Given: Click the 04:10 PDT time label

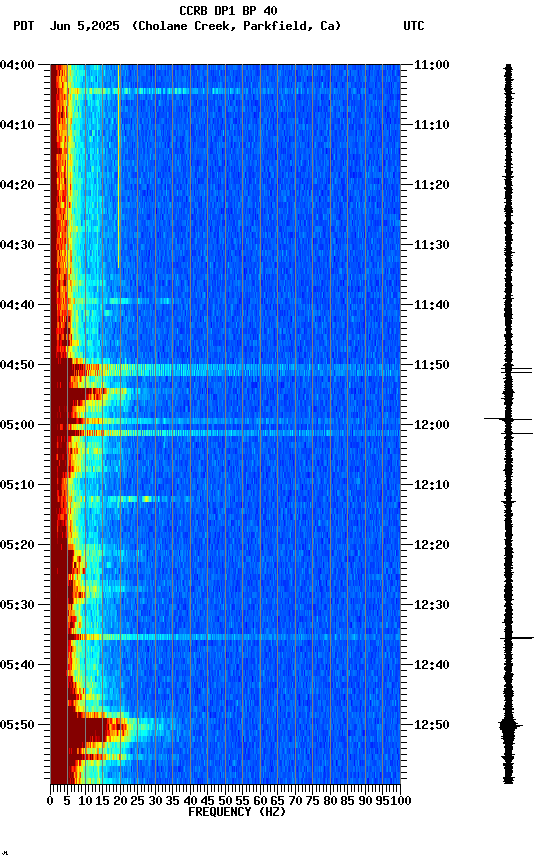Looking at the screenshot, I should 17,125.
